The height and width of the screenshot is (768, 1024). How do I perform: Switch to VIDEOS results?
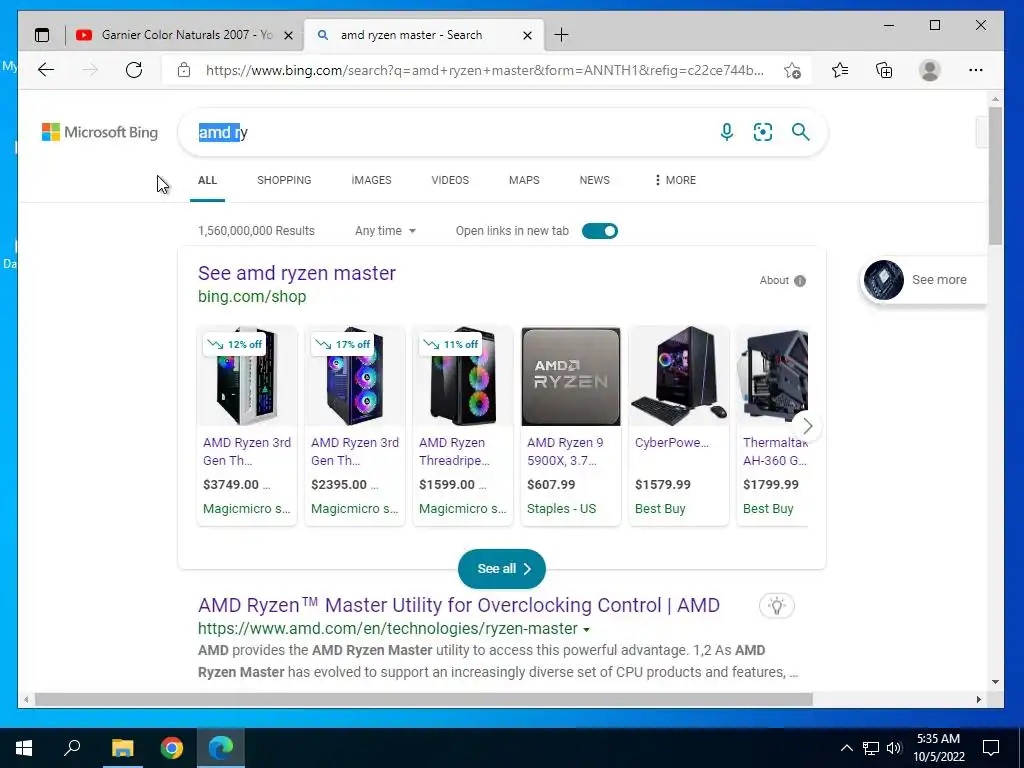pos(450,180)
